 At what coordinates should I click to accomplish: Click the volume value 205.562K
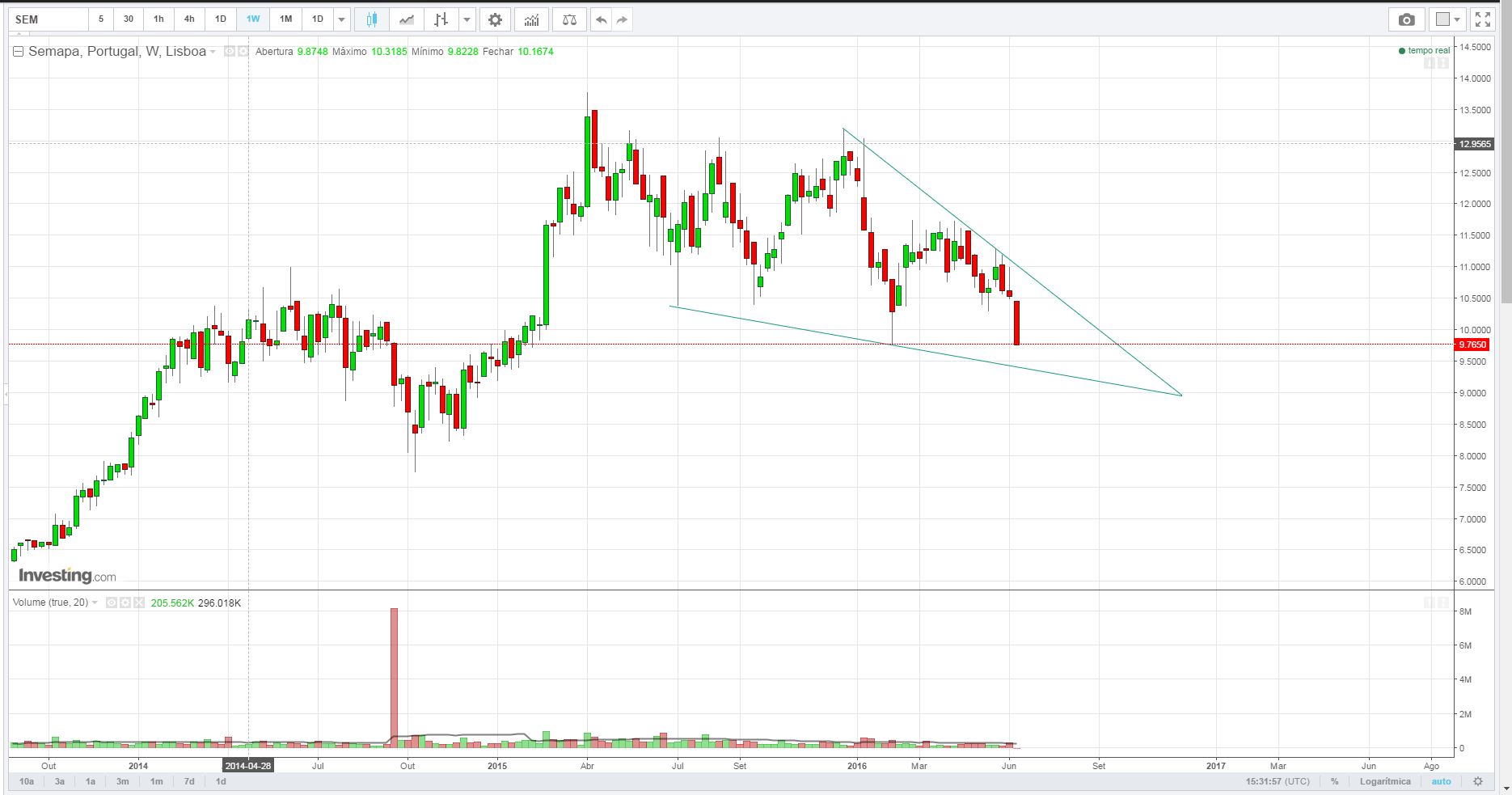pyautogui.click(x=173, y=603)
